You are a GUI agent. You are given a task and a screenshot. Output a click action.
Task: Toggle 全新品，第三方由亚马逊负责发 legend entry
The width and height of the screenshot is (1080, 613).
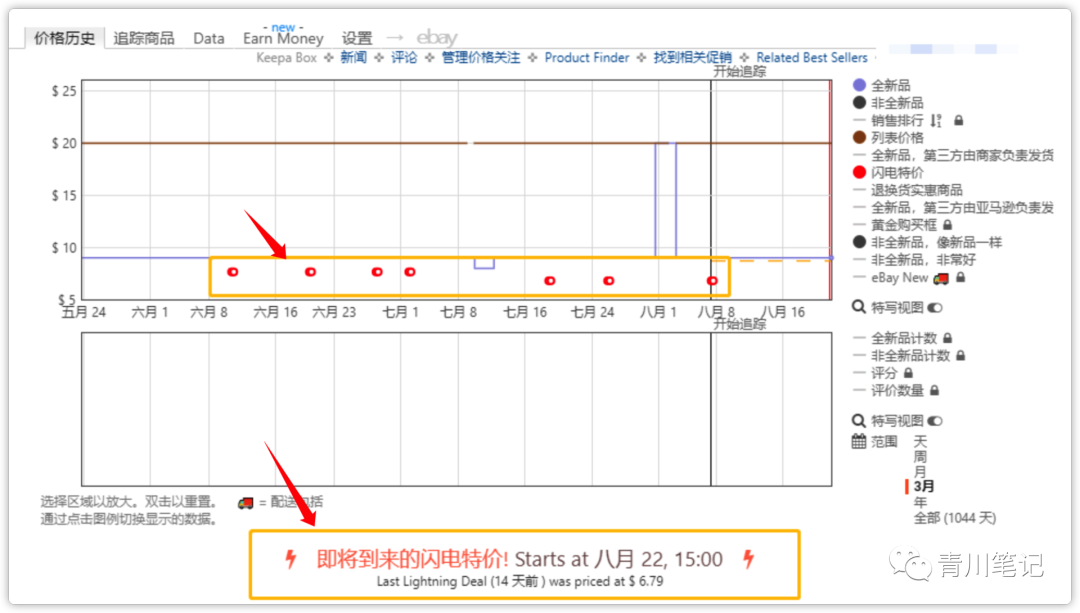[962, 207]
